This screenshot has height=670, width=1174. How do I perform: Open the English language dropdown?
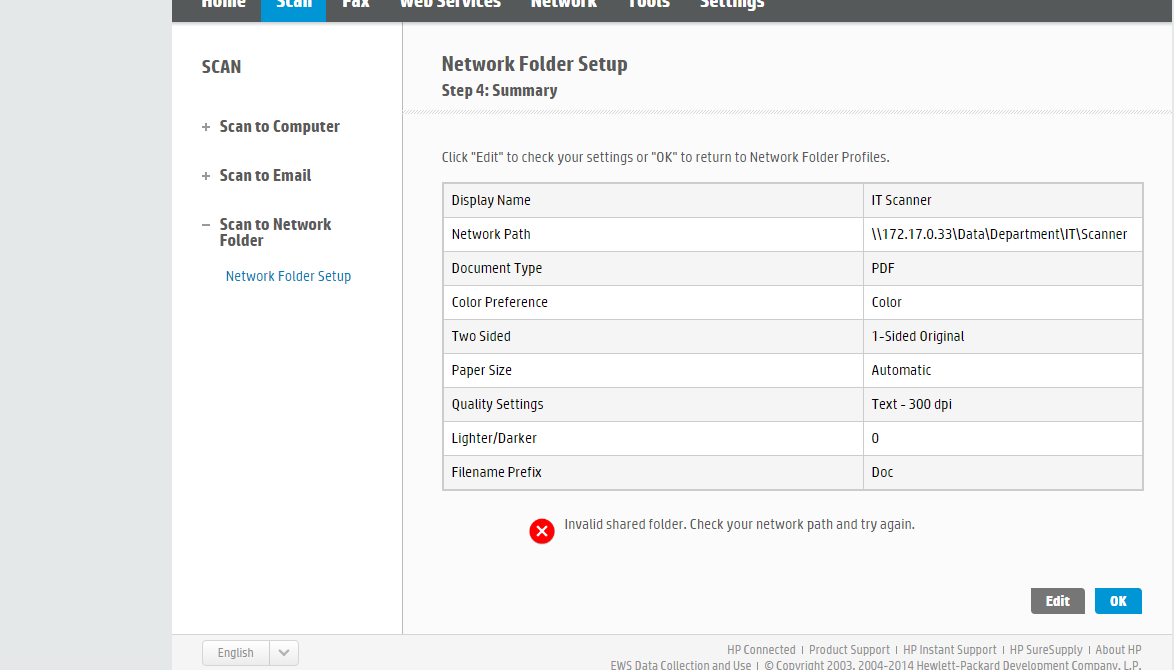pos(283,653)
